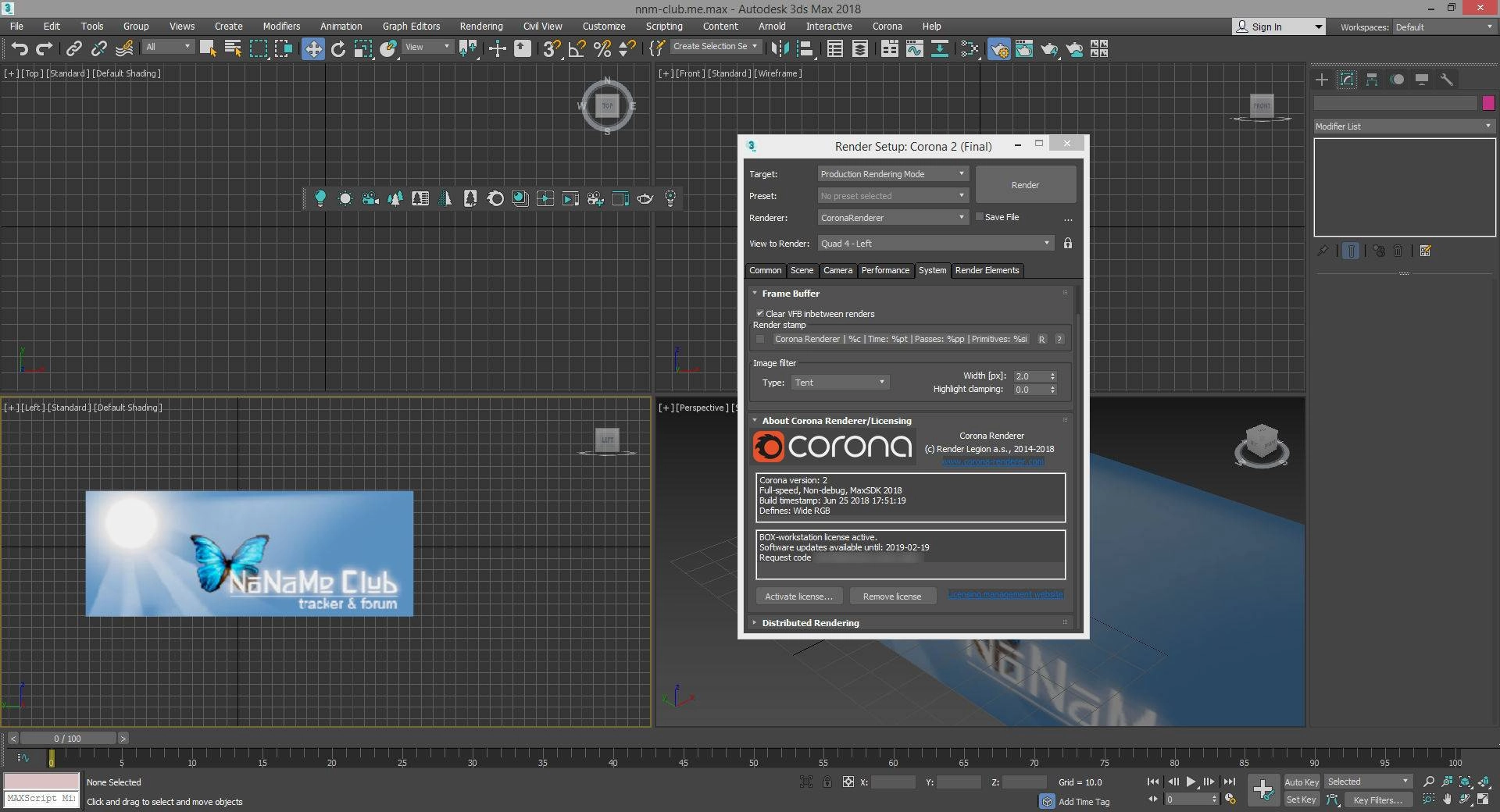Open the Create command panel tab
Viewport: 1500px width, 812px height.
pyautogui.click(x=1322, y=80)
